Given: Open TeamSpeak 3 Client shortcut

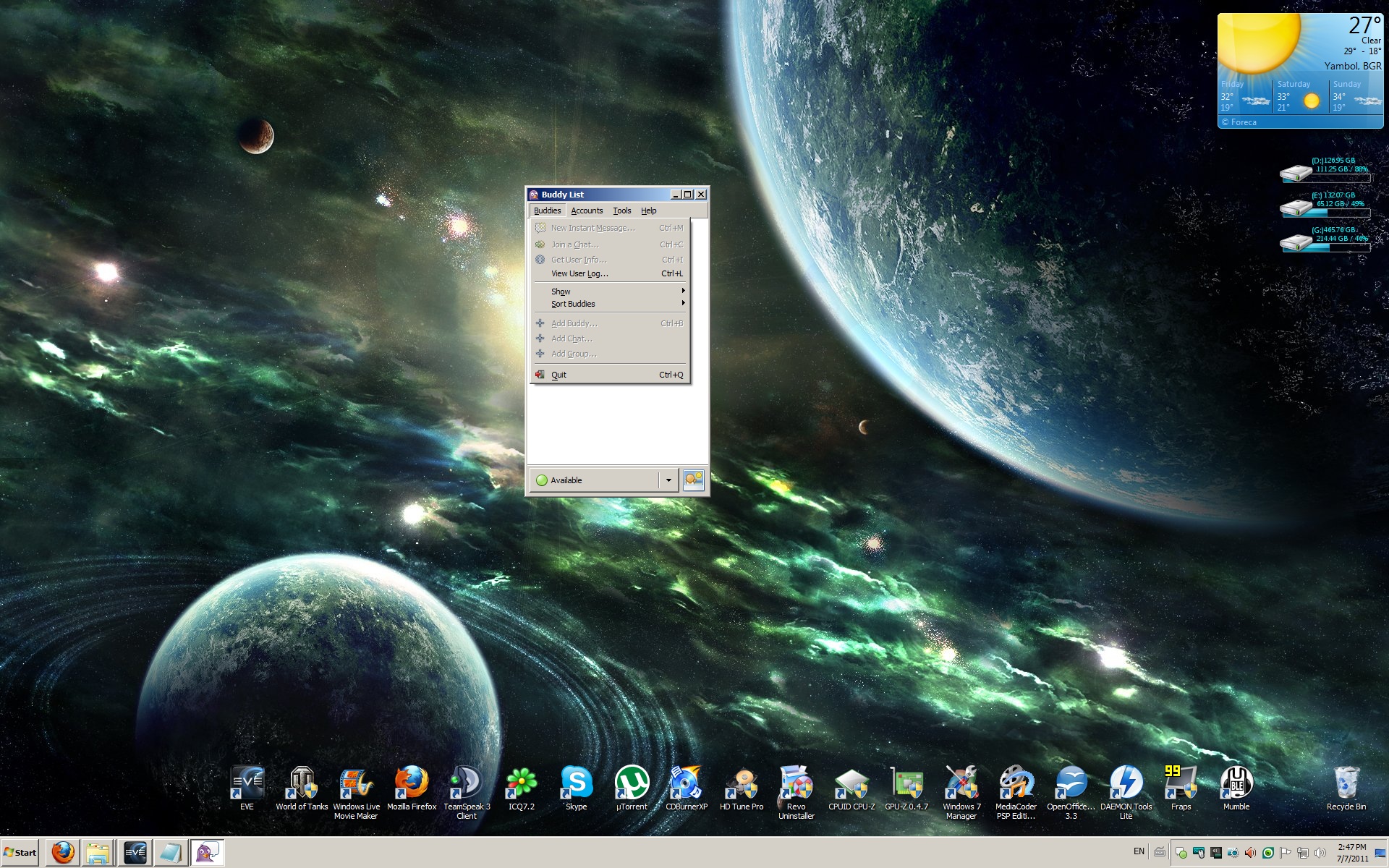Looking at the screenshot, I should (x=467, y=784).
